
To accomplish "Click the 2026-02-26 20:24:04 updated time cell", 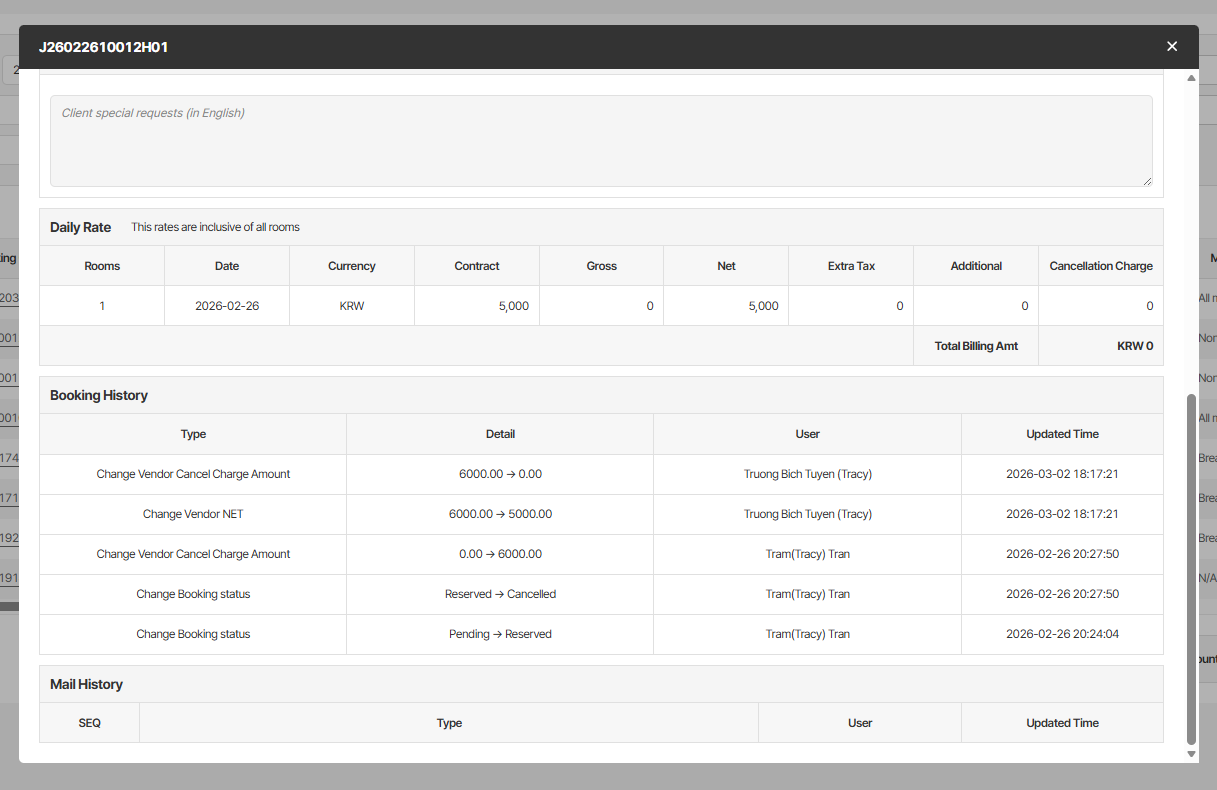I will click(x=1062, y=634).
